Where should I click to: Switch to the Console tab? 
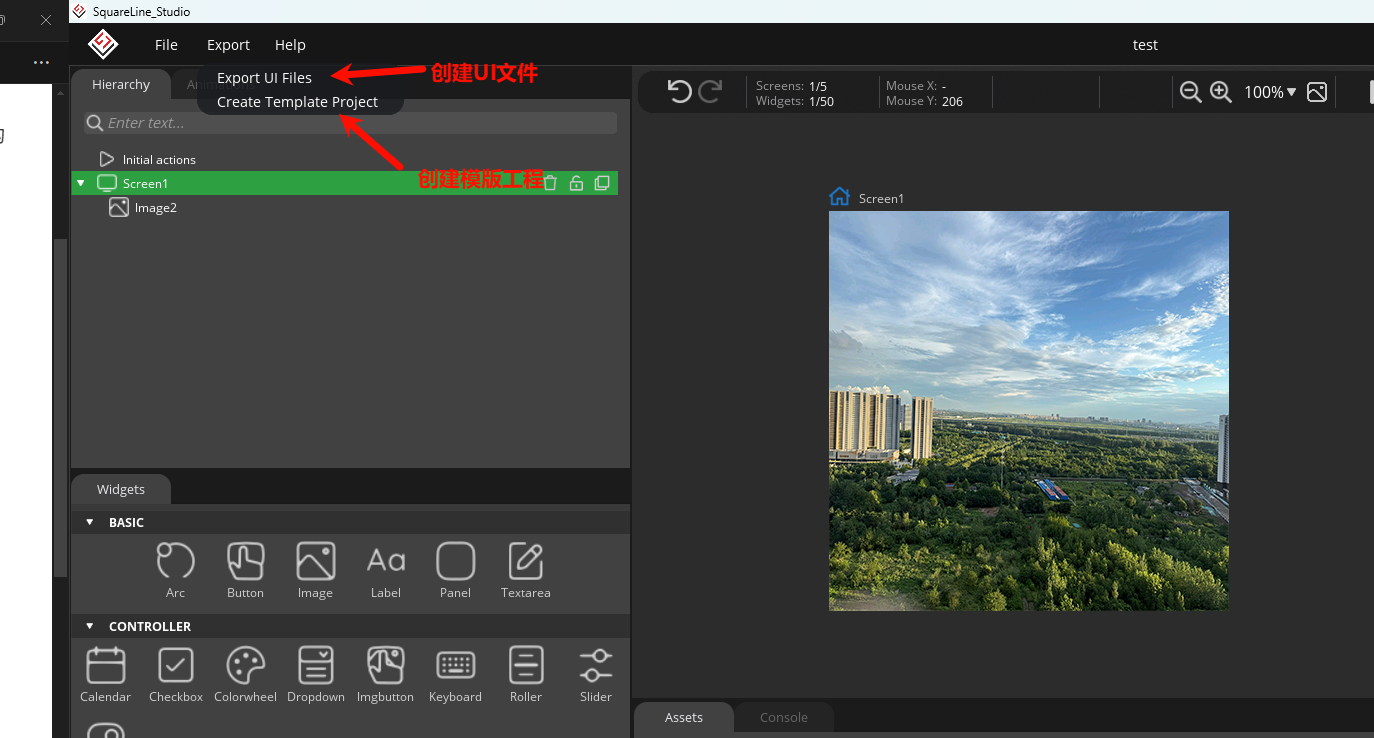tap(783, 717)
